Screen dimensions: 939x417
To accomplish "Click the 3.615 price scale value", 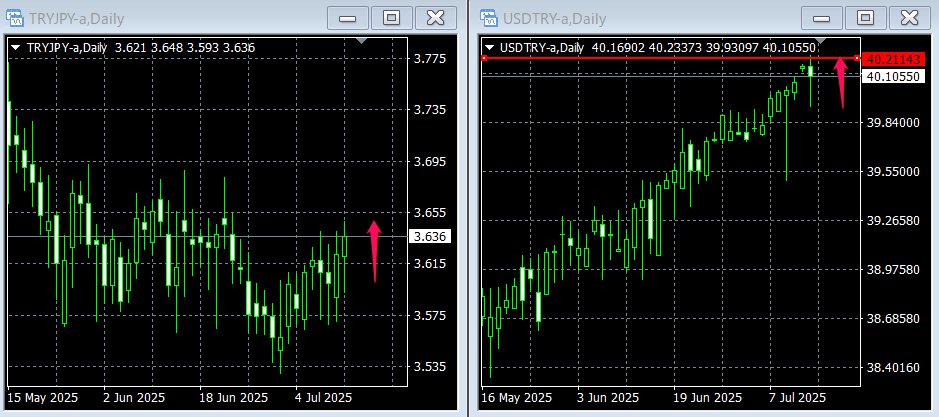I will 430,264.
